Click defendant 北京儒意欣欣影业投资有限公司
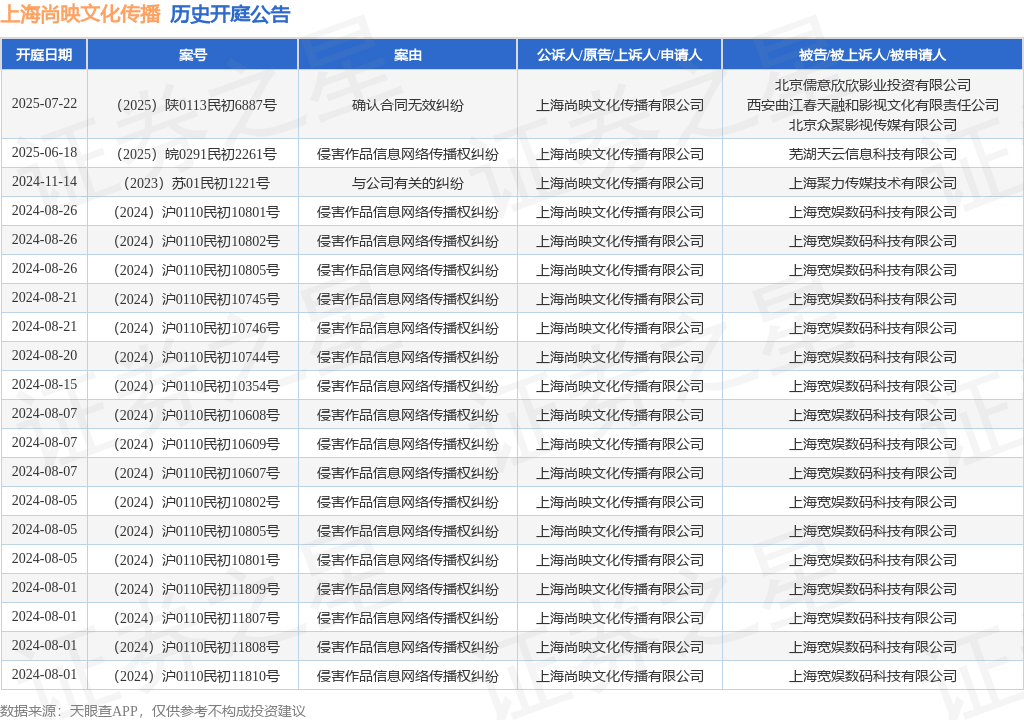1024x720 pixels. [872, 85]
